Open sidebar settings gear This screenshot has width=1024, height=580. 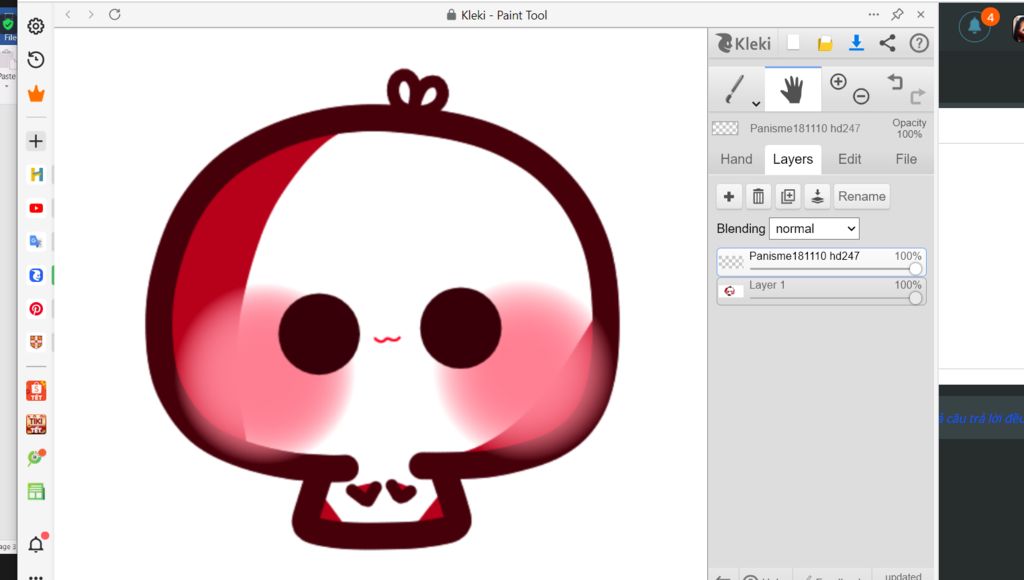point(36,26)
